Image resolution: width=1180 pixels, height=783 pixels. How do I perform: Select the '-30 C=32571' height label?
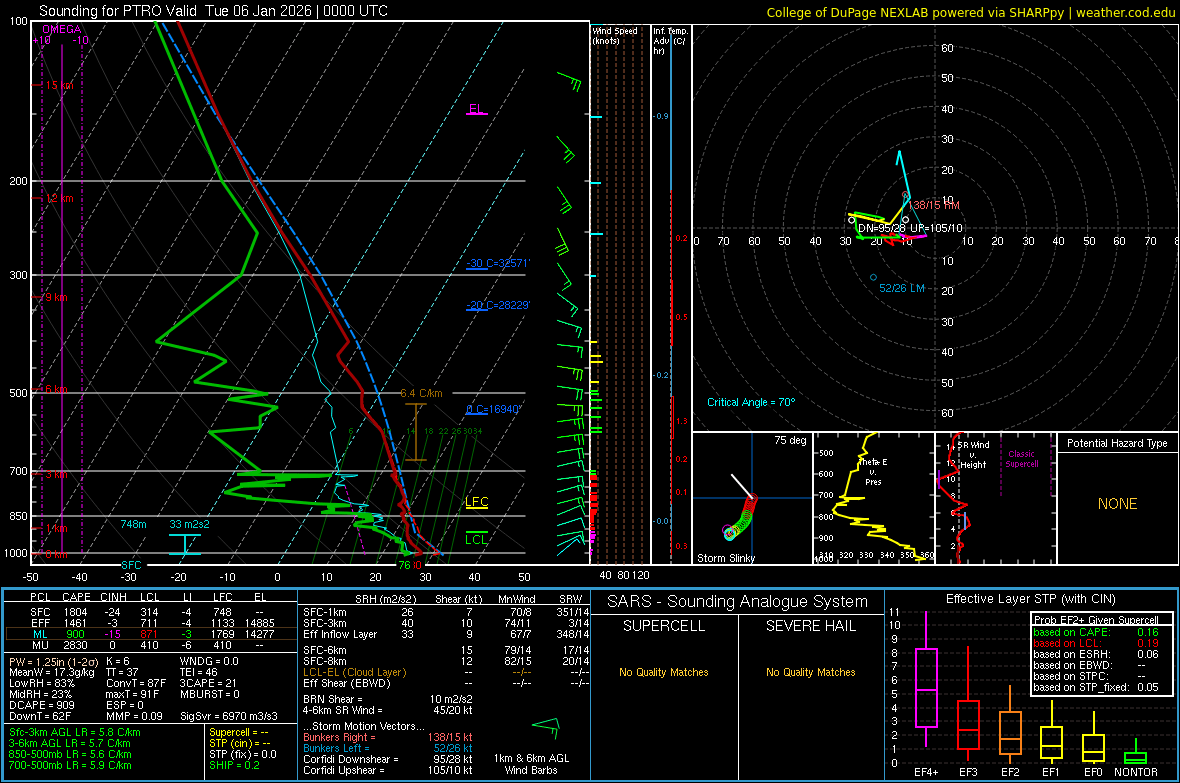pyautogui.click(x=497, y=264)
